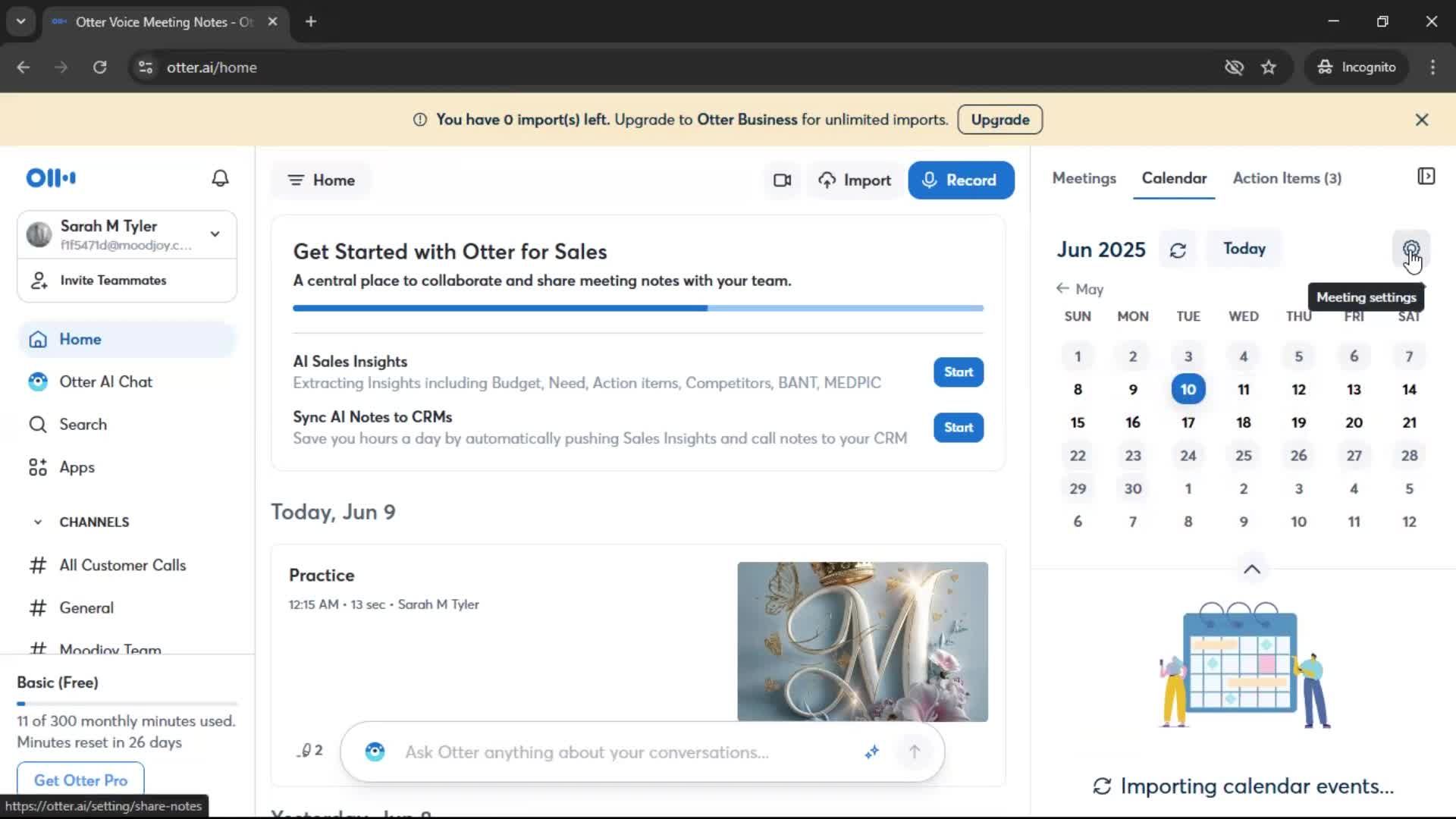Select June 17 on calendar
1456x819 pixels.
pyautogui.click(x=1188, y=423)
